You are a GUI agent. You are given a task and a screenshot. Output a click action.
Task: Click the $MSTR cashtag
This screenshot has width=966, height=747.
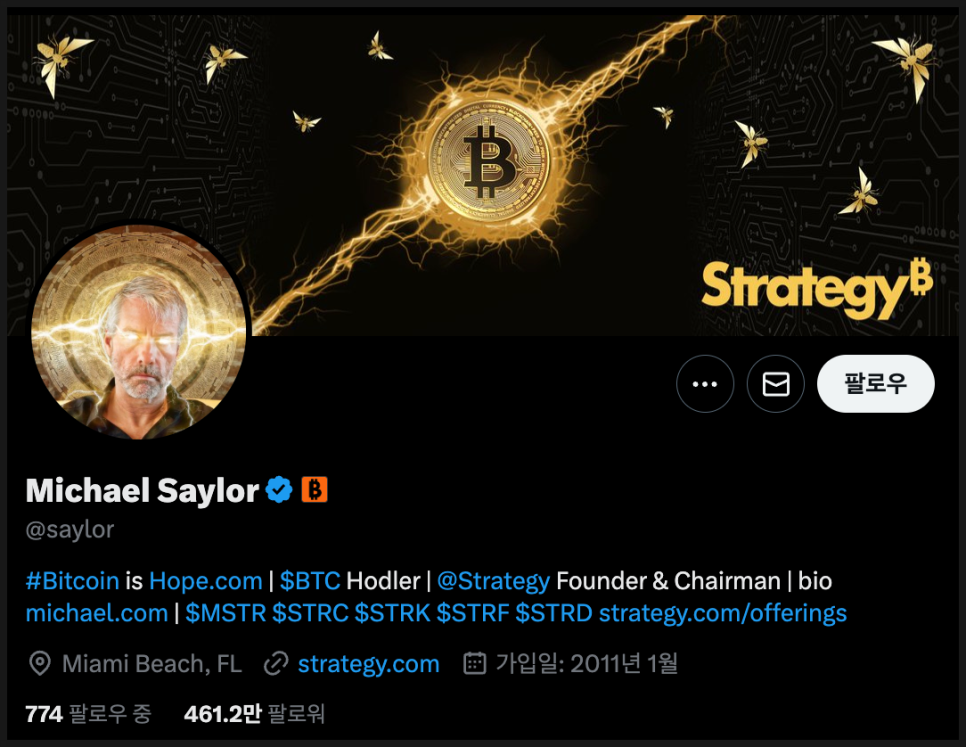225,613
